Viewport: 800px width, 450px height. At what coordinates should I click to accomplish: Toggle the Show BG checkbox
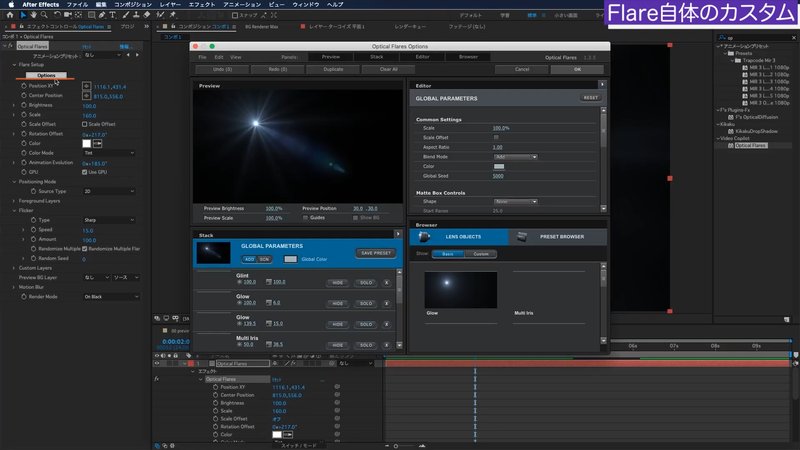click(x=356, y=218)
